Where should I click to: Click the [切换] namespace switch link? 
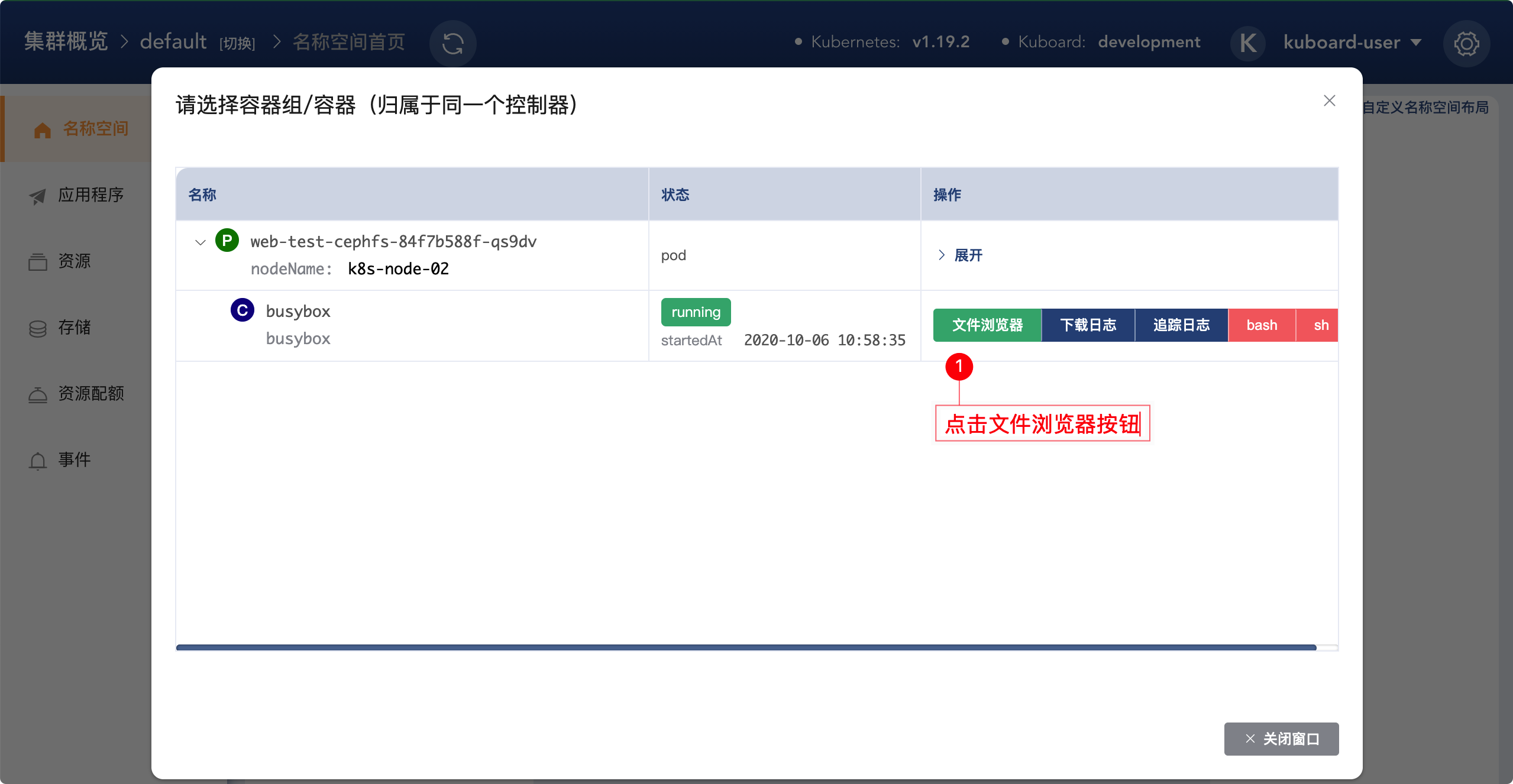237,44
